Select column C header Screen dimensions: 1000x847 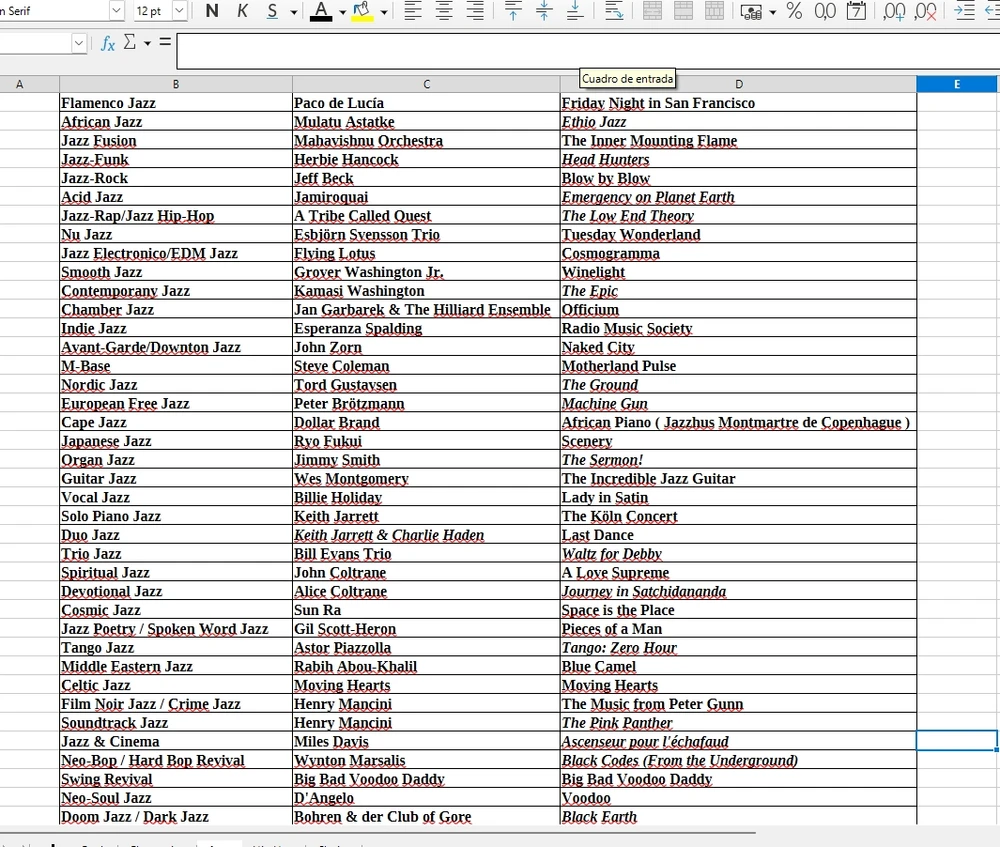[426, 84]
